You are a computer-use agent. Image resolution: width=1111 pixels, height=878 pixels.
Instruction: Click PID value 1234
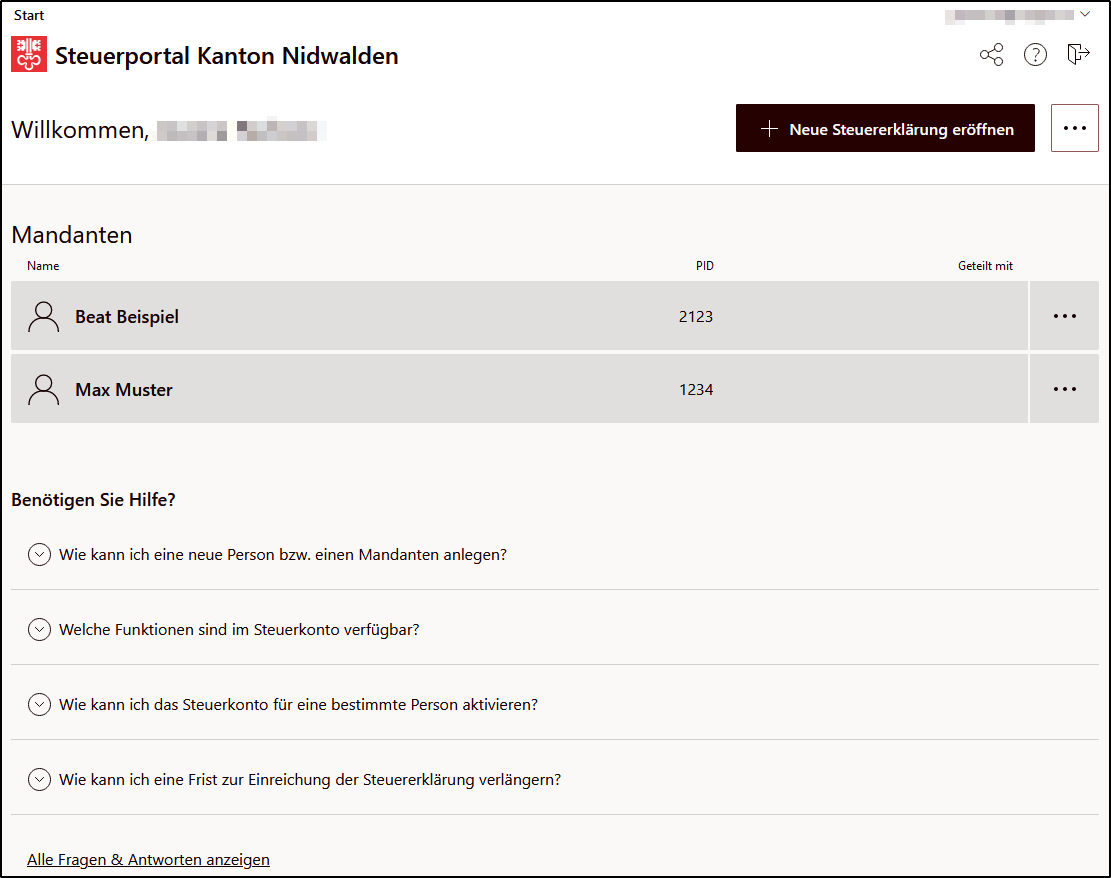[x=696, y=390]
